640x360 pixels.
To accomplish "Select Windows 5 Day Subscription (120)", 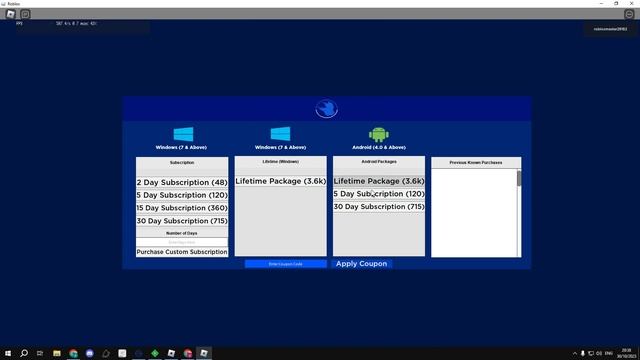I will point(182,195).
